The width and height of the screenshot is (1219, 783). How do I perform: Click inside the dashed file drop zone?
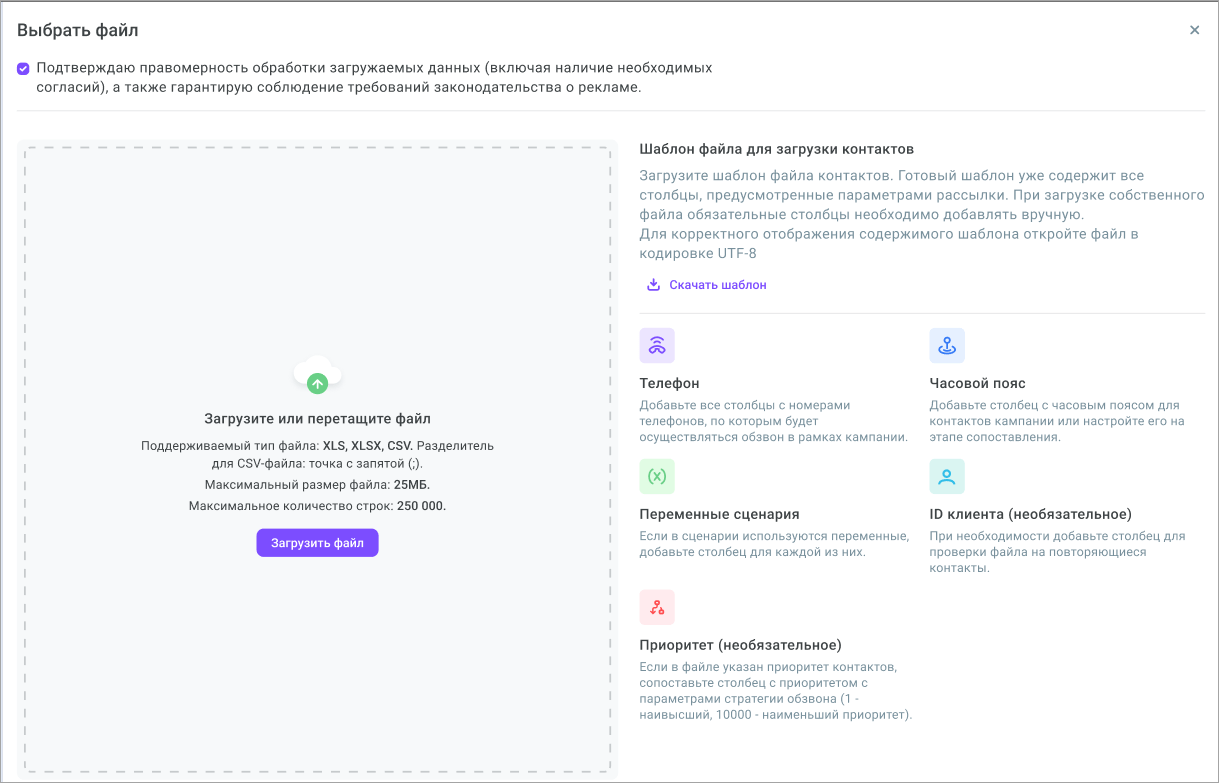pyautogui.click(x=317, y=250)
